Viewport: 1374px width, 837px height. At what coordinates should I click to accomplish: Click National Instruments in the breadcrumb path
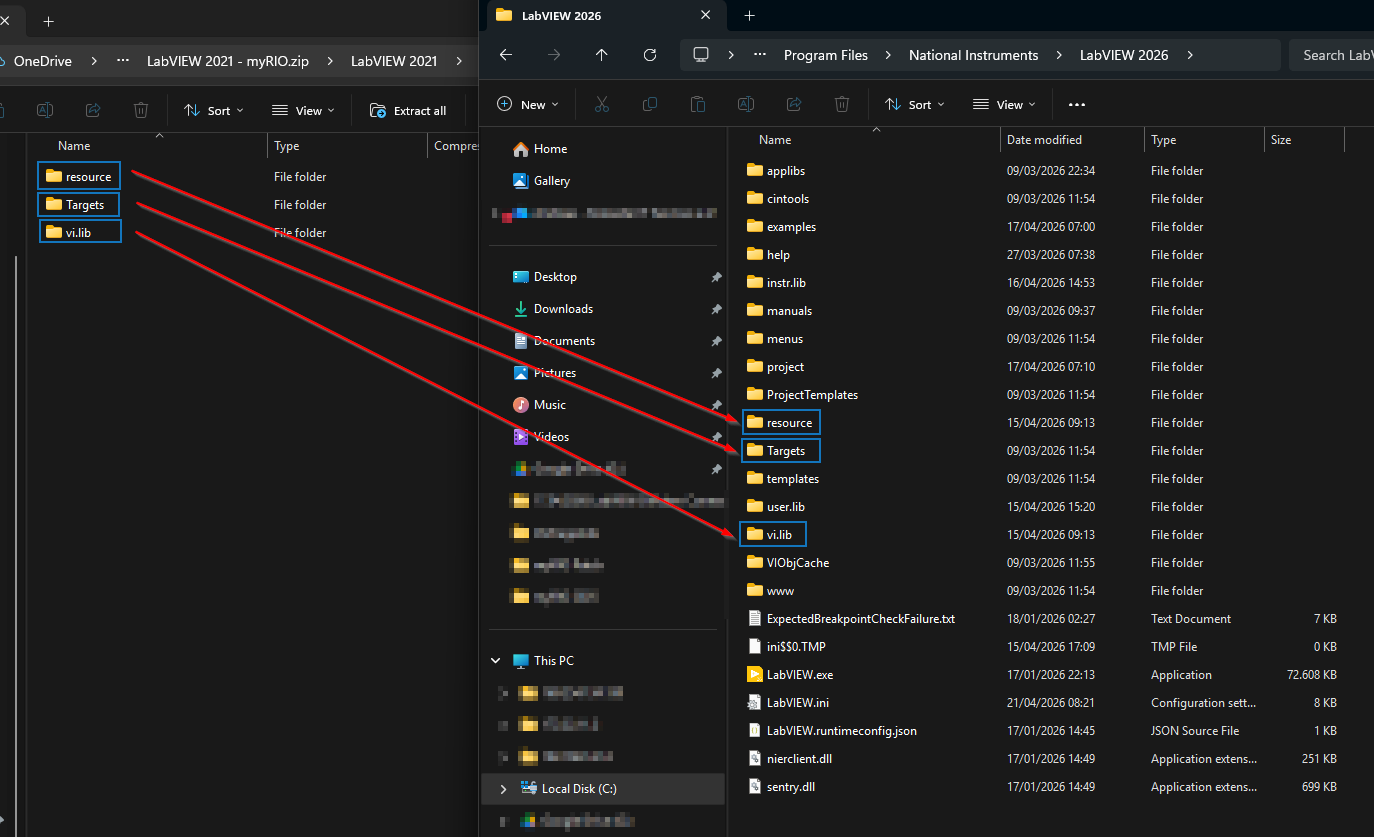pyautogui.click(x=973, y=55)
